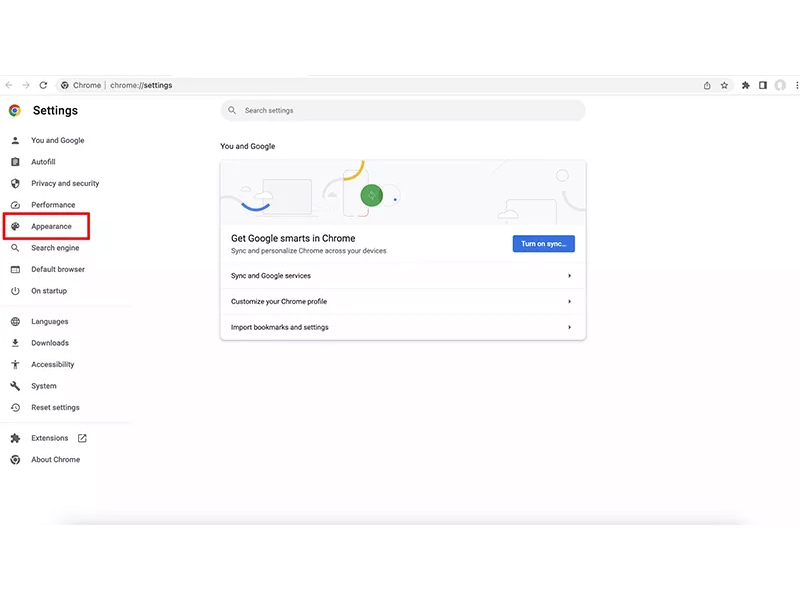Go to Languages settings
The image size is (800, 600).
pyautogui.click(x=49, y=321)
